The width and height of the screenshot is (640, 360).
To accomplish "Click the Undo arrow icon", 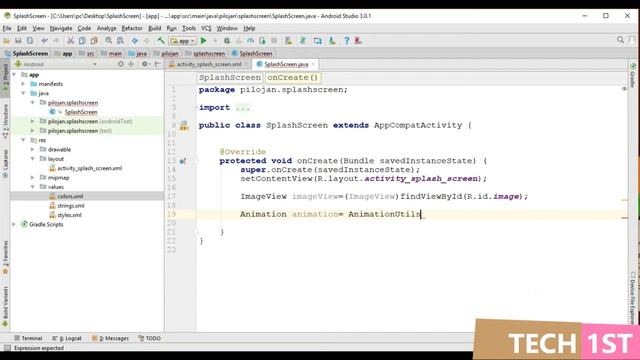I will [44, 41].
